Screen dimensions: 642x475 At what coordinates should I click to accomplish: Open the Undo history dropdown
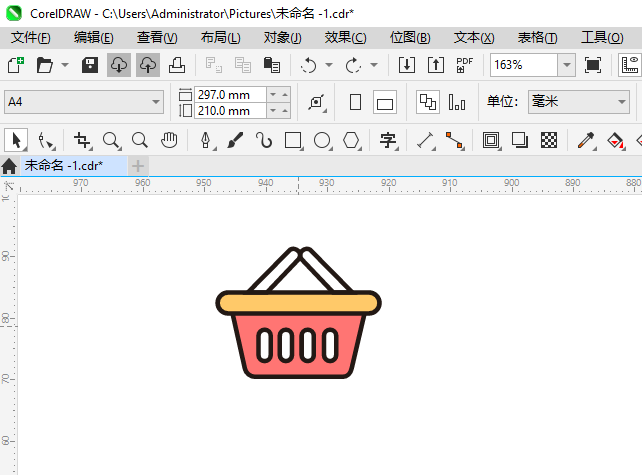click(329, 65)
